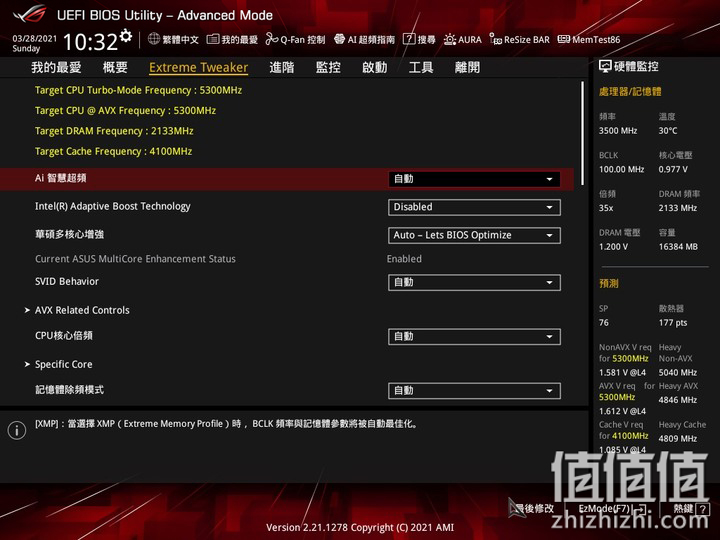
Task: Open 記憶體除頻模式 dropdown
Action: (474, 391)
